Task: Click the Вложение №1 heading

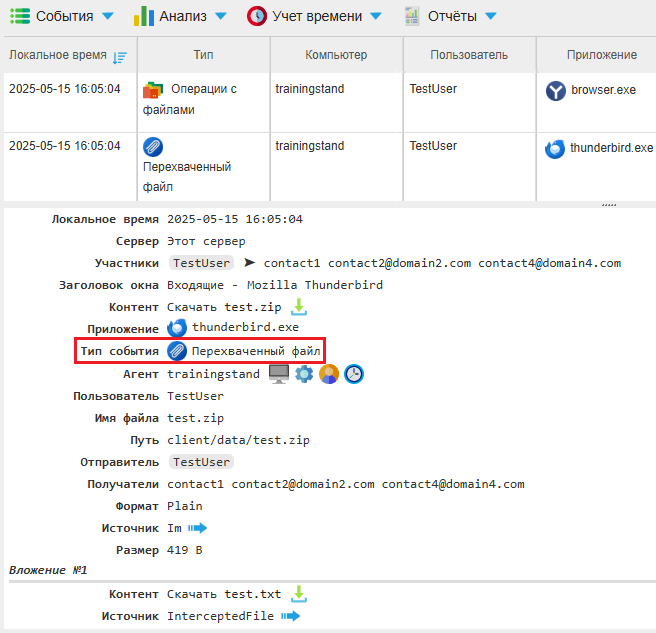Action: click(48, 570)
